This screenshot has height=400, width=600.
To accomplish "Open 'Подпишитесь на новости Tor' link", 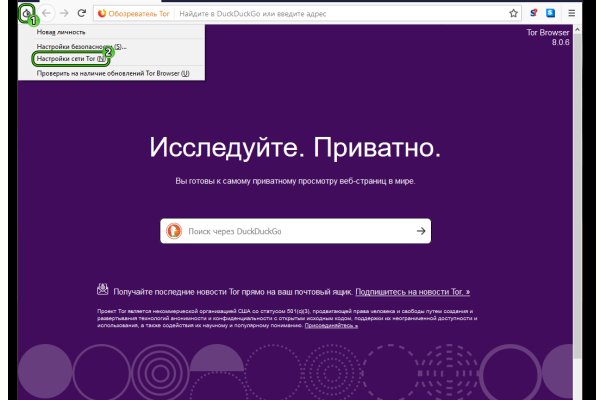I will [412, 291].
